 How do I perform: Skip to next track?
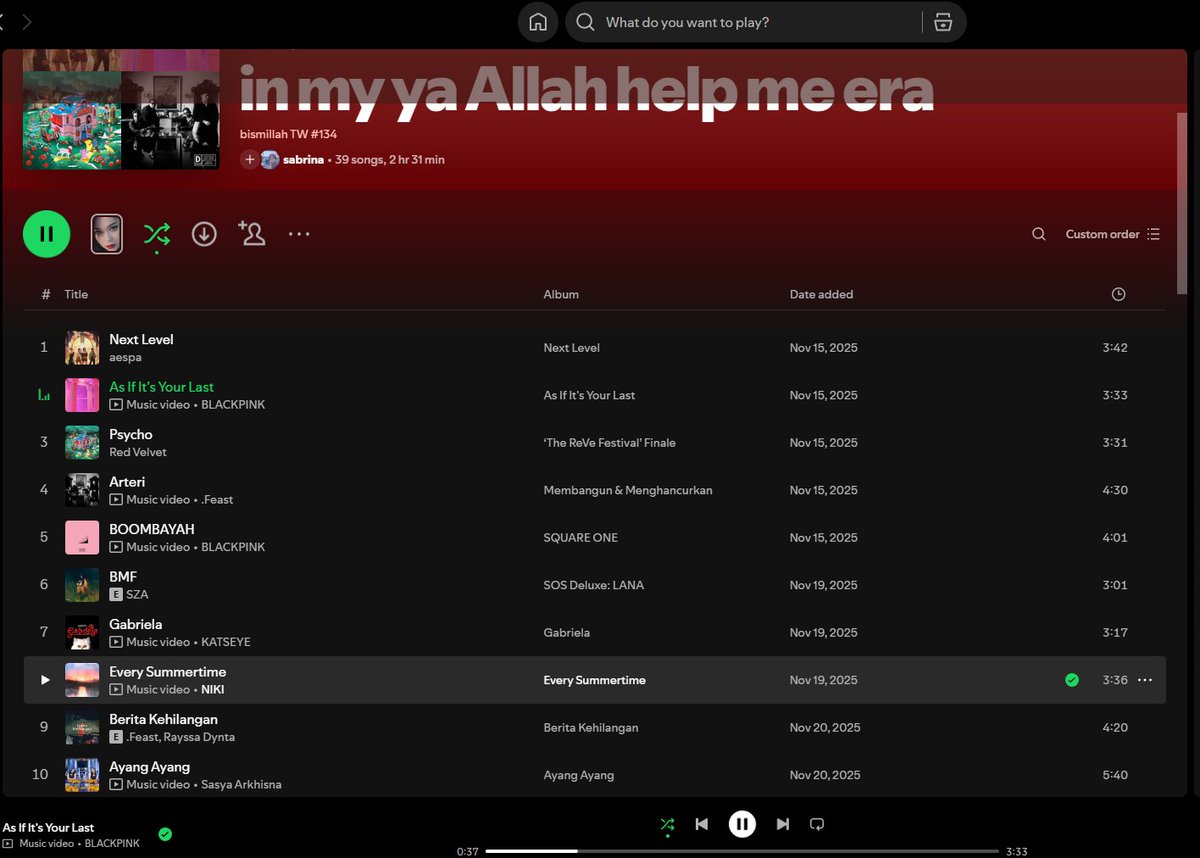[x=783, y=824]
